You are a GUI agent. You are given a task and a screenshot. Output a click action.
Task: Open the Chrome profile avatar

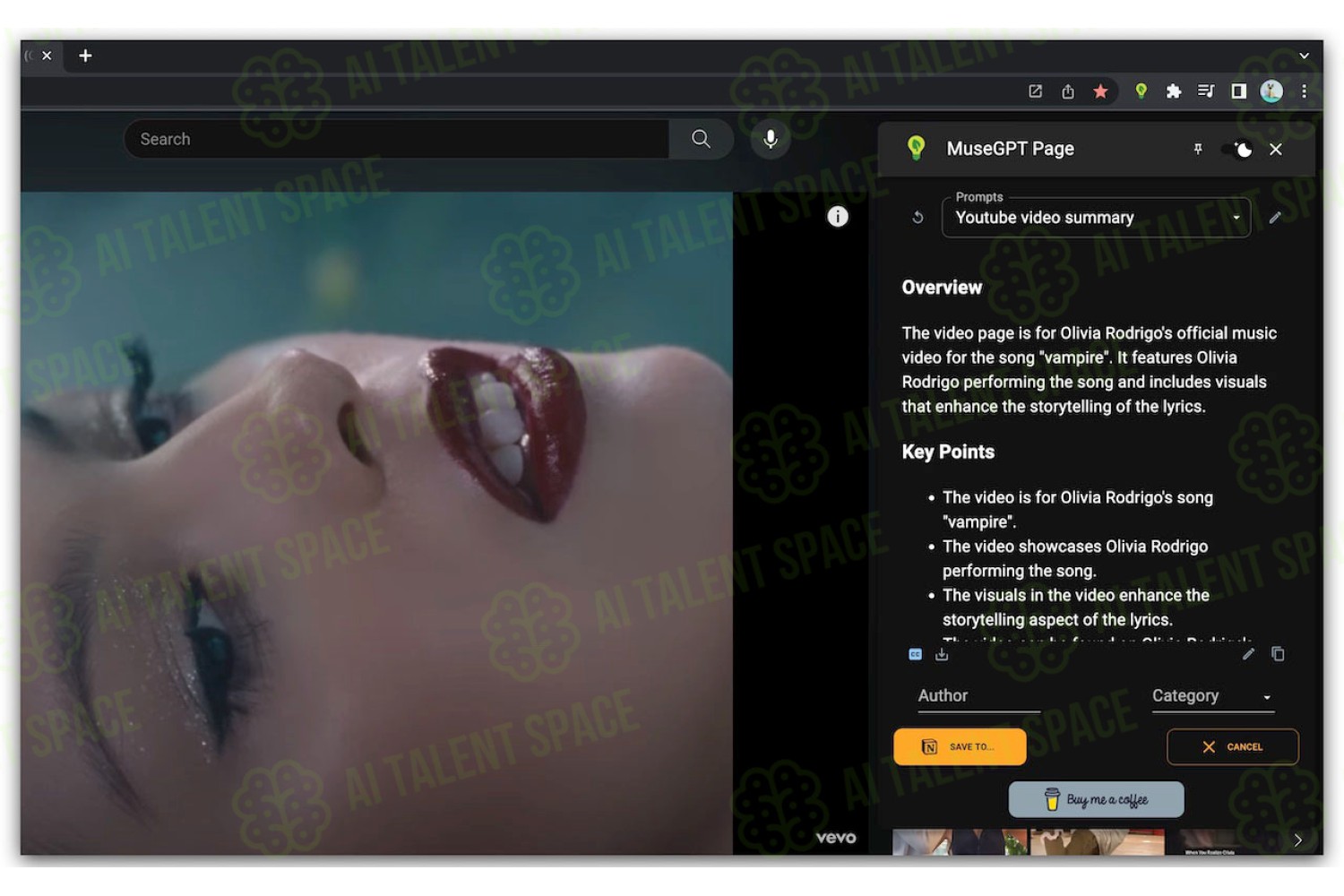1271,91
